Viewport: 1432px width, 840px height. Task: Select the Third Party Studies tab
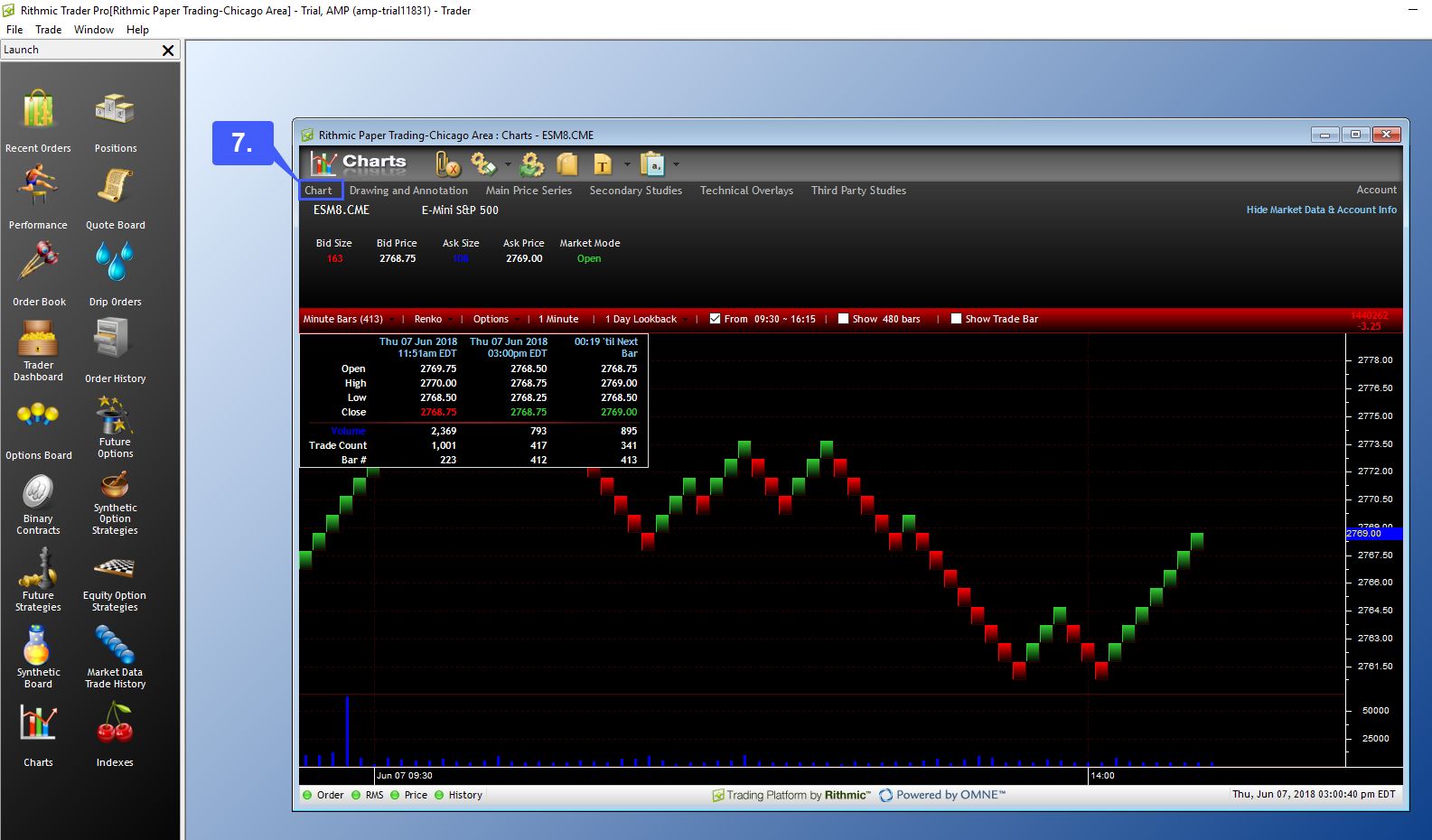point(858,191)
